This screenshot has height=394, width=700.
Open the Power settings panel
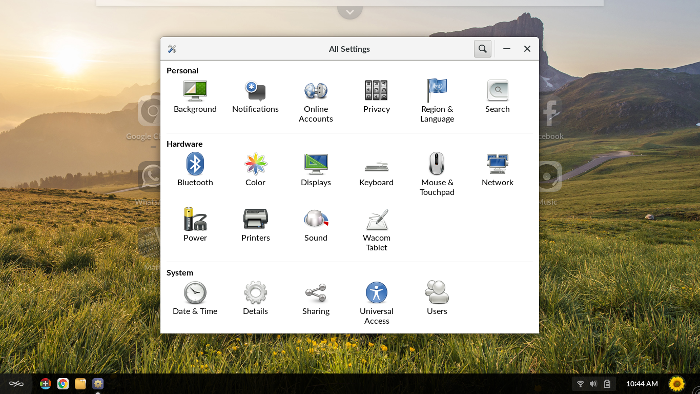[195, 225]
